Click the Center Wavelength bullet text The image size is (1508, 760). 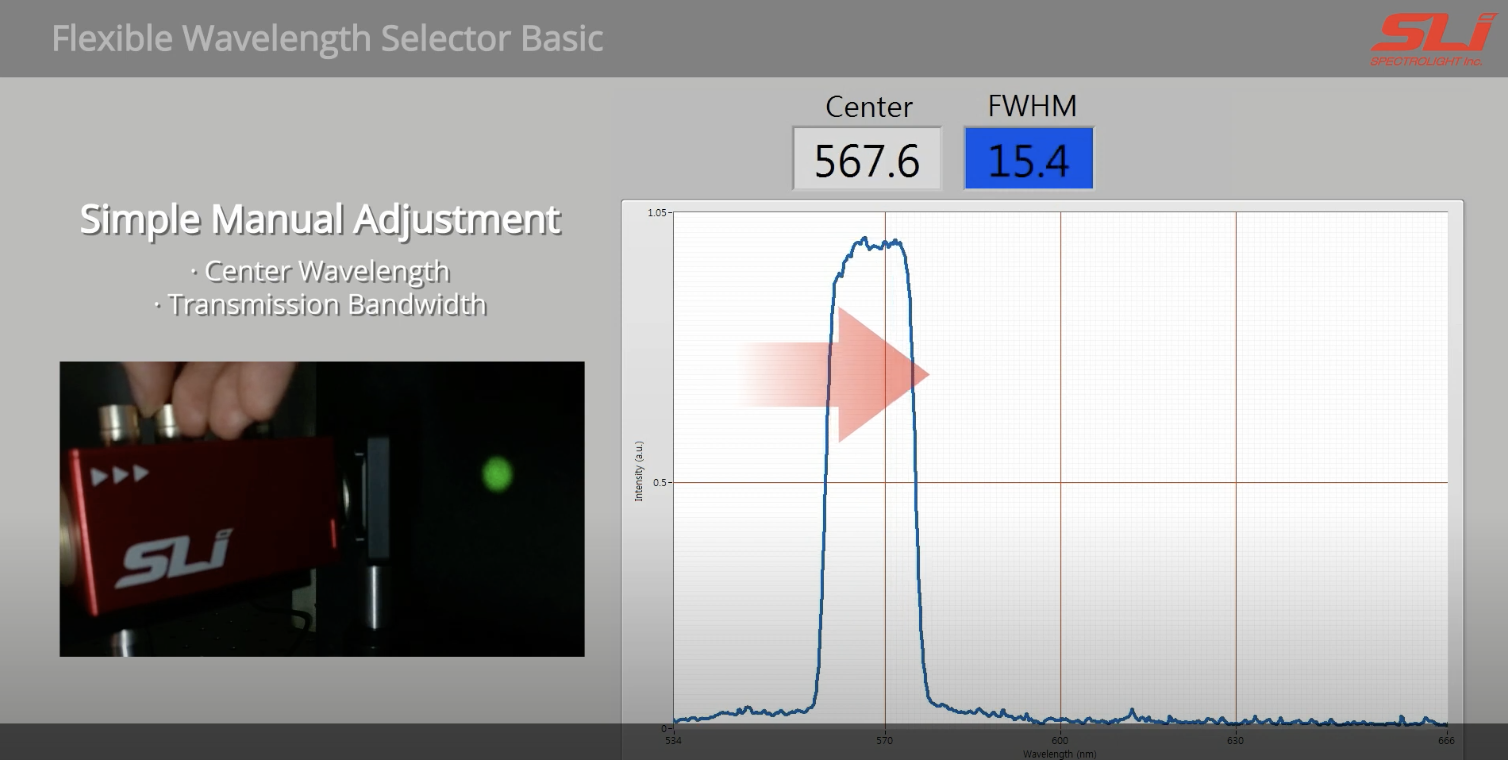tap(321, 271)
